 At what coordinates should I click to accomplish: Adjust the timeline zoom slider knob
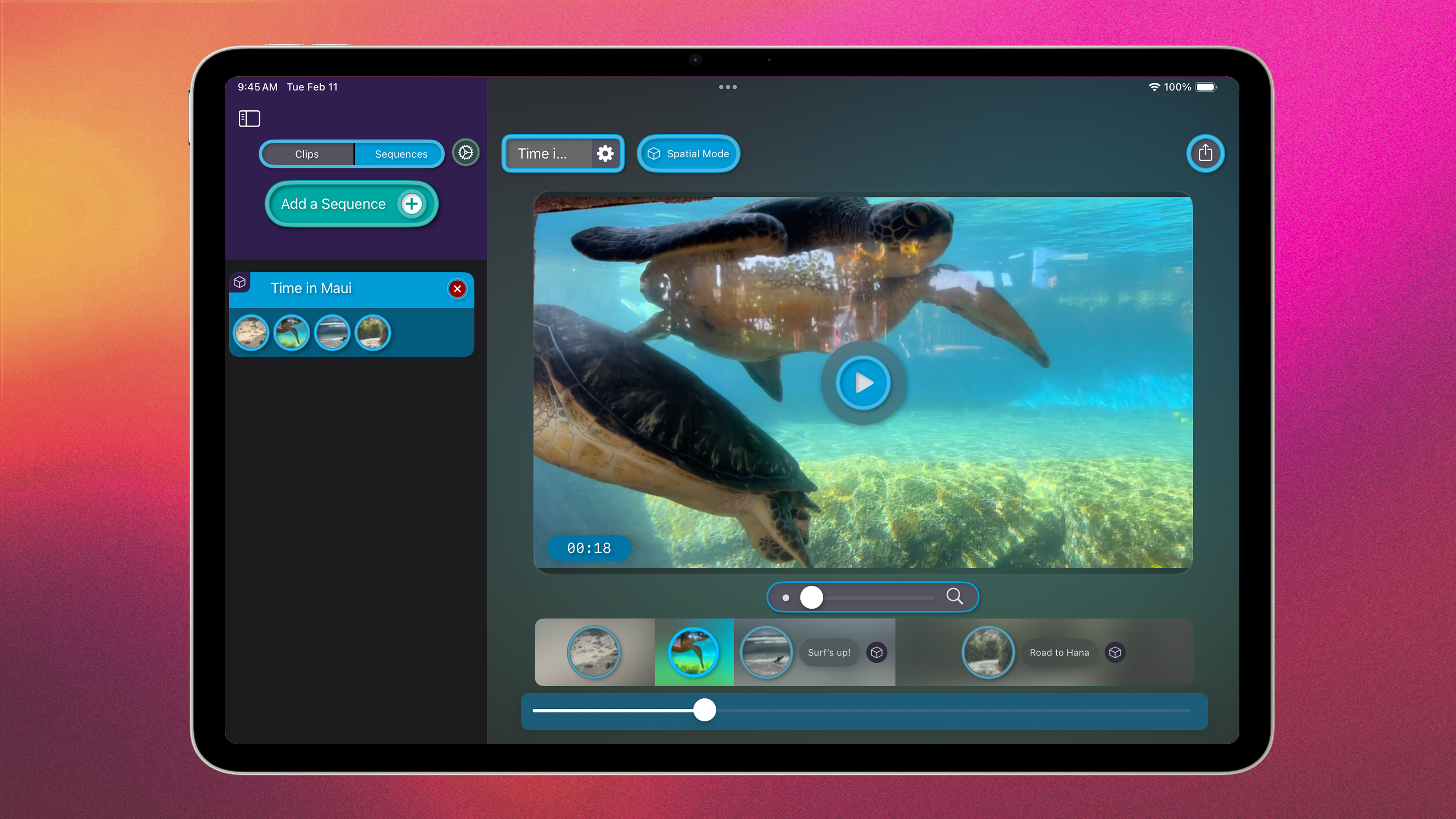coord(812,598)
